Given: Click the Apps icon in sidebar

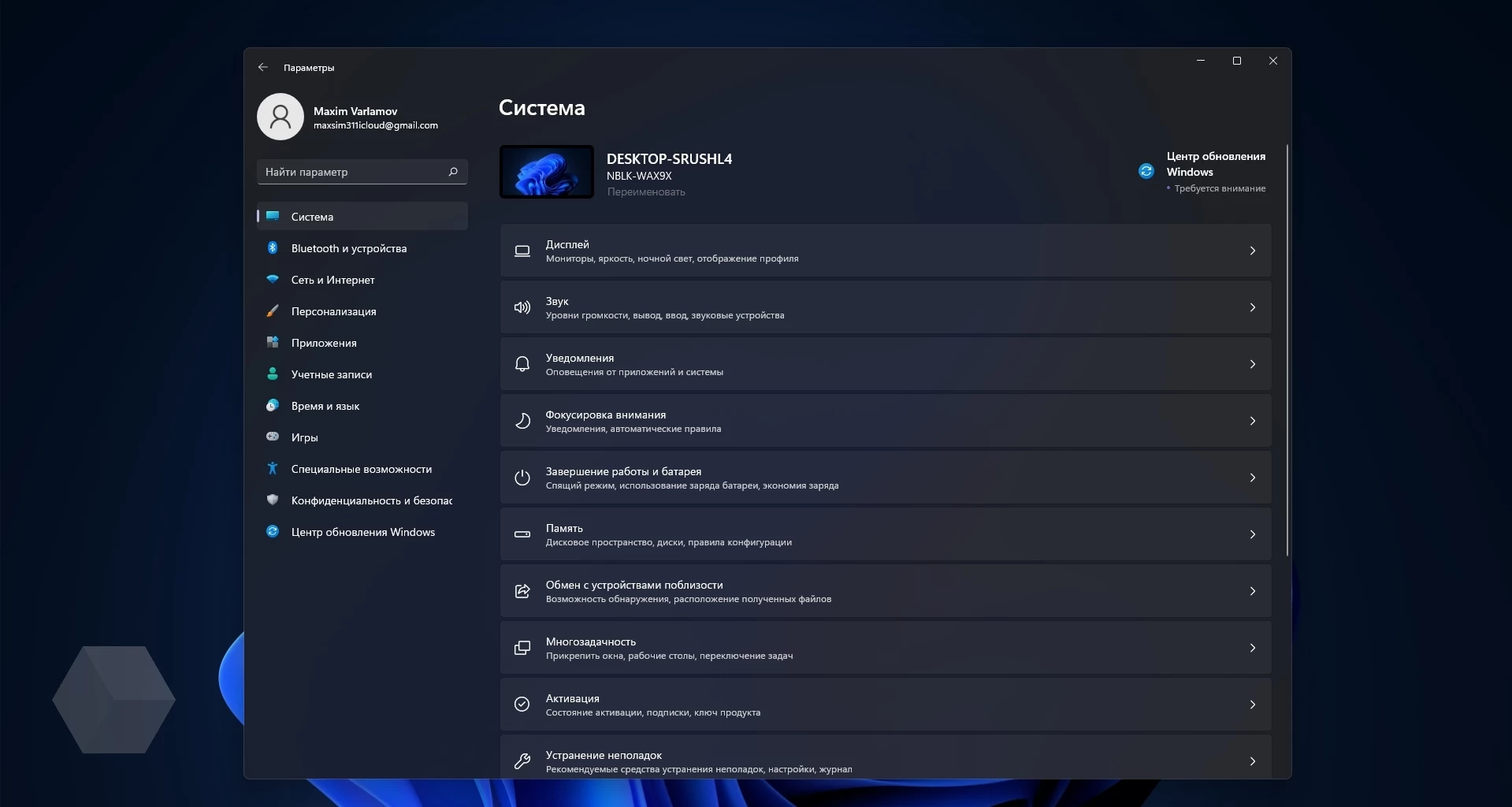Looking at the screenshot, I should point(273,342).
